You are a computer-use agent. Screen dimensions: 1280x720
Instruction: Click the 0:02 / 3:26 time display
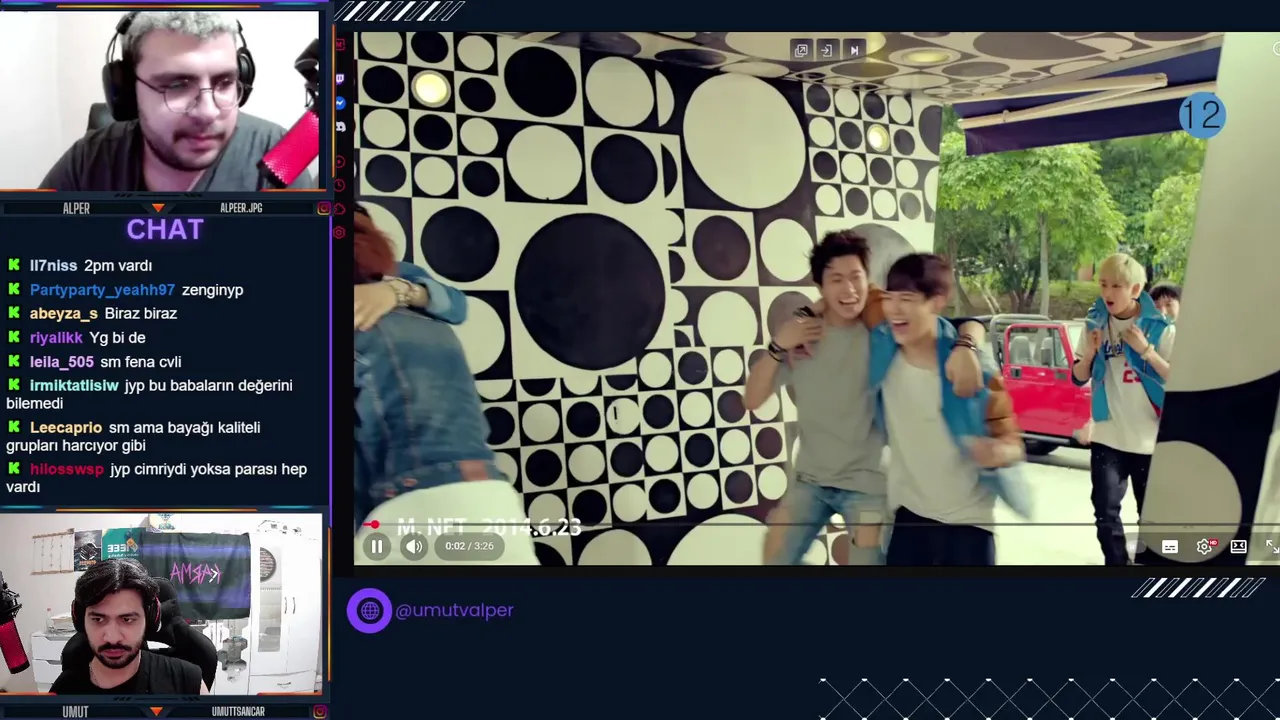pos(469,546)
